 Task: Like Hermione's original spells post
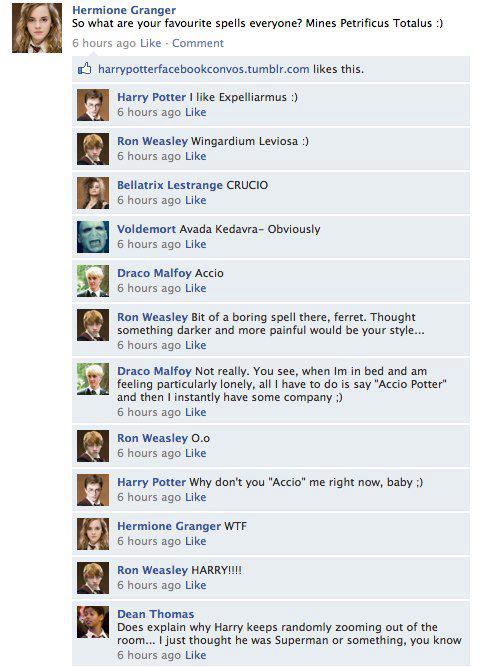pos(151,43)
